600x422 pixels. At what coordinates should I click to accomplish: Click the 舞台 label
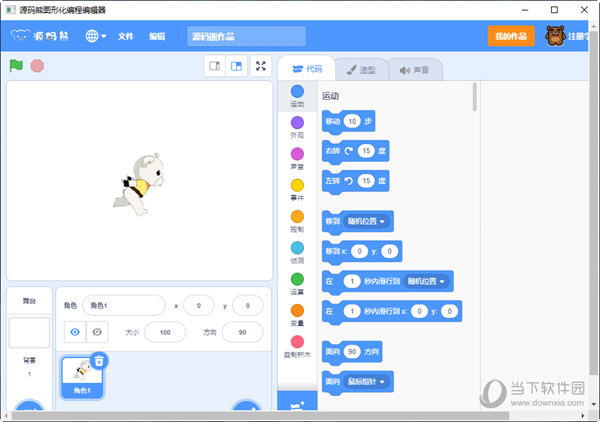tap(29, 301)
